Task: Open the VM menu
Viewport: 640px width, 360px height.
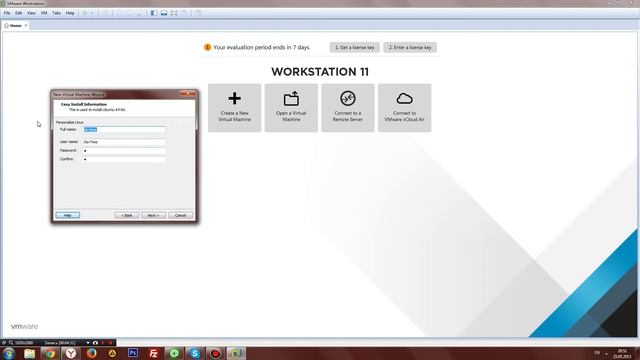Action: tap(44, 13)
